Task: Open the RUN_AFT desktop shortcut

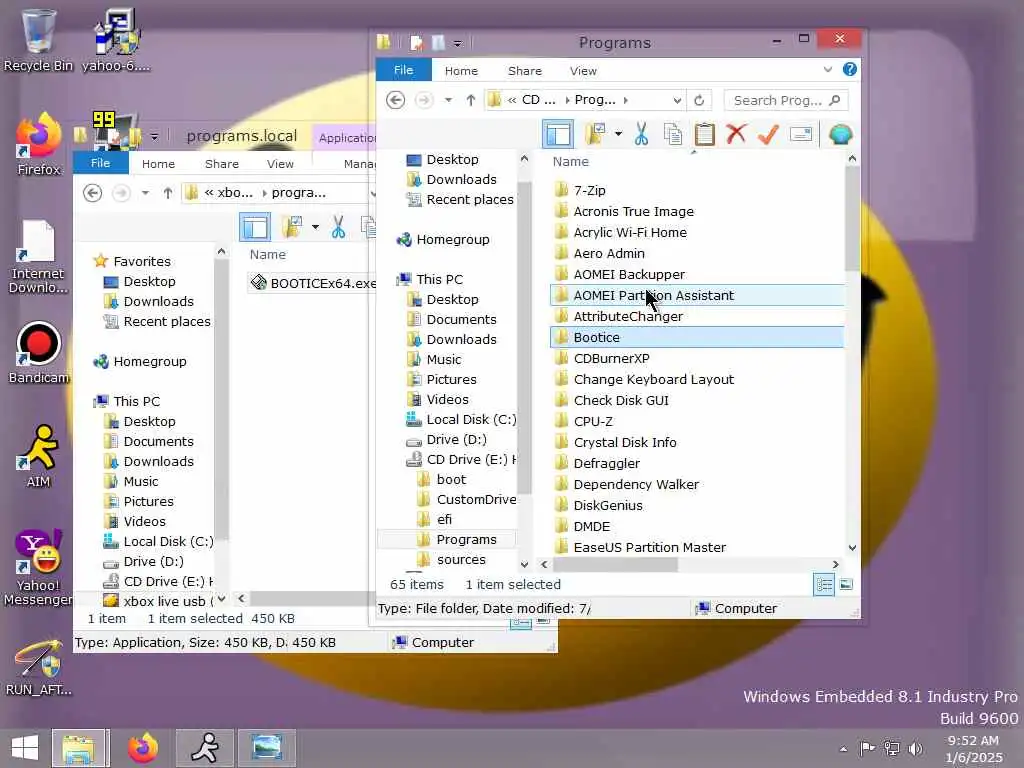Action: click(39, 667)
